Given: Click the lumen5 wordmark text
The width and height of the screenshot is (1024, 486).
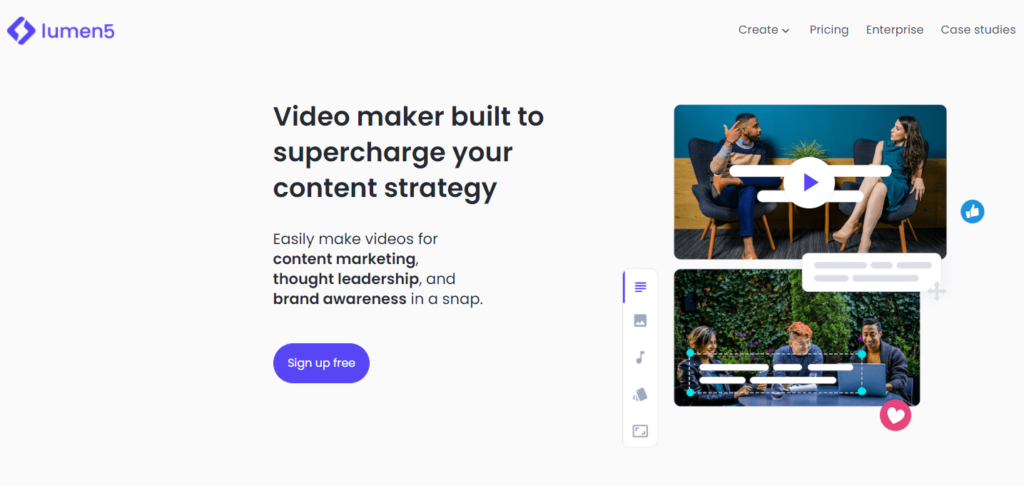Looking at the screenshot, I should [78, 31].
